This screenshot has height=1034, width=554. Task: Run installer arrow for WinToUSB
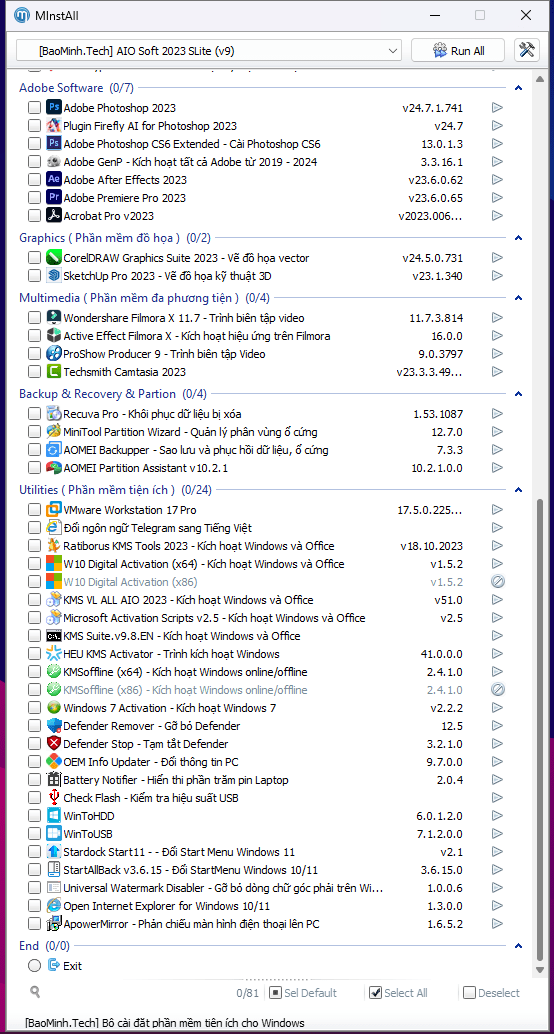[x=497, y=834]
